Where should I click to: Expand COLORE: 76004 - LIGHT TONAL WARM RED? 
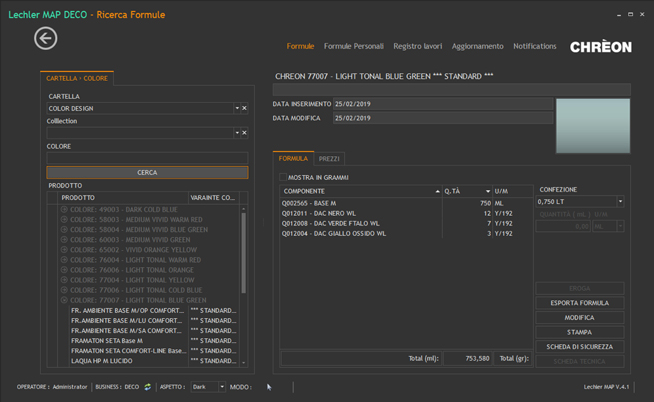click(x=64, y=260)
